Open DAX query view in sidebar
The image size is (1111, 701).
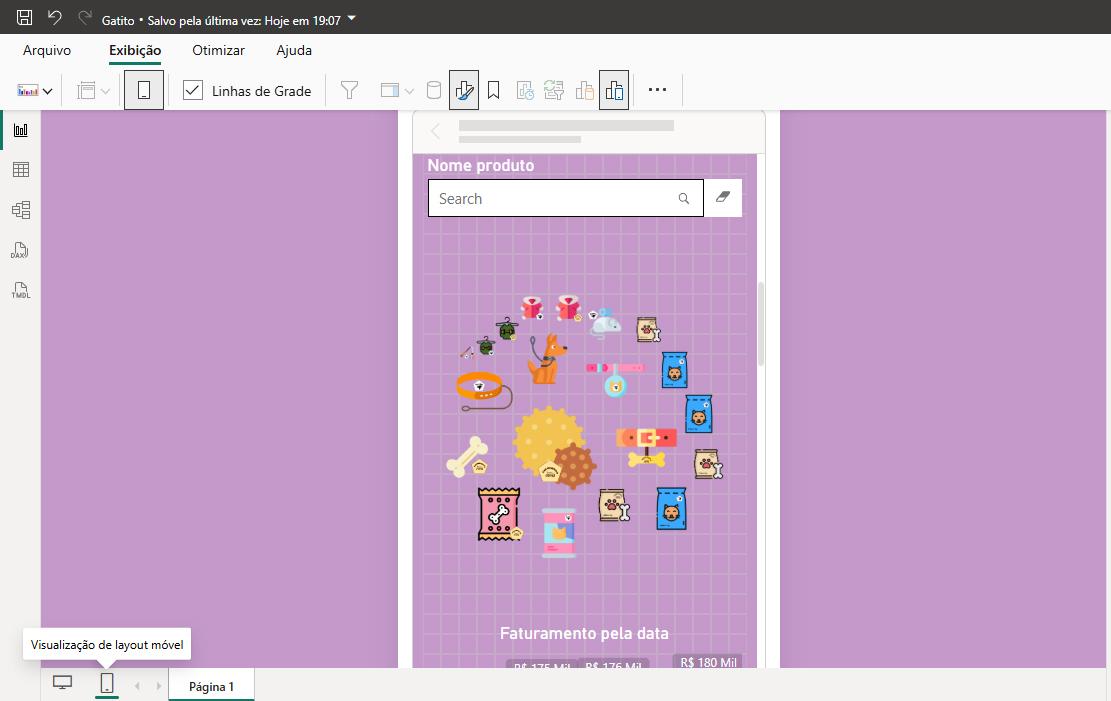(21, 250)
